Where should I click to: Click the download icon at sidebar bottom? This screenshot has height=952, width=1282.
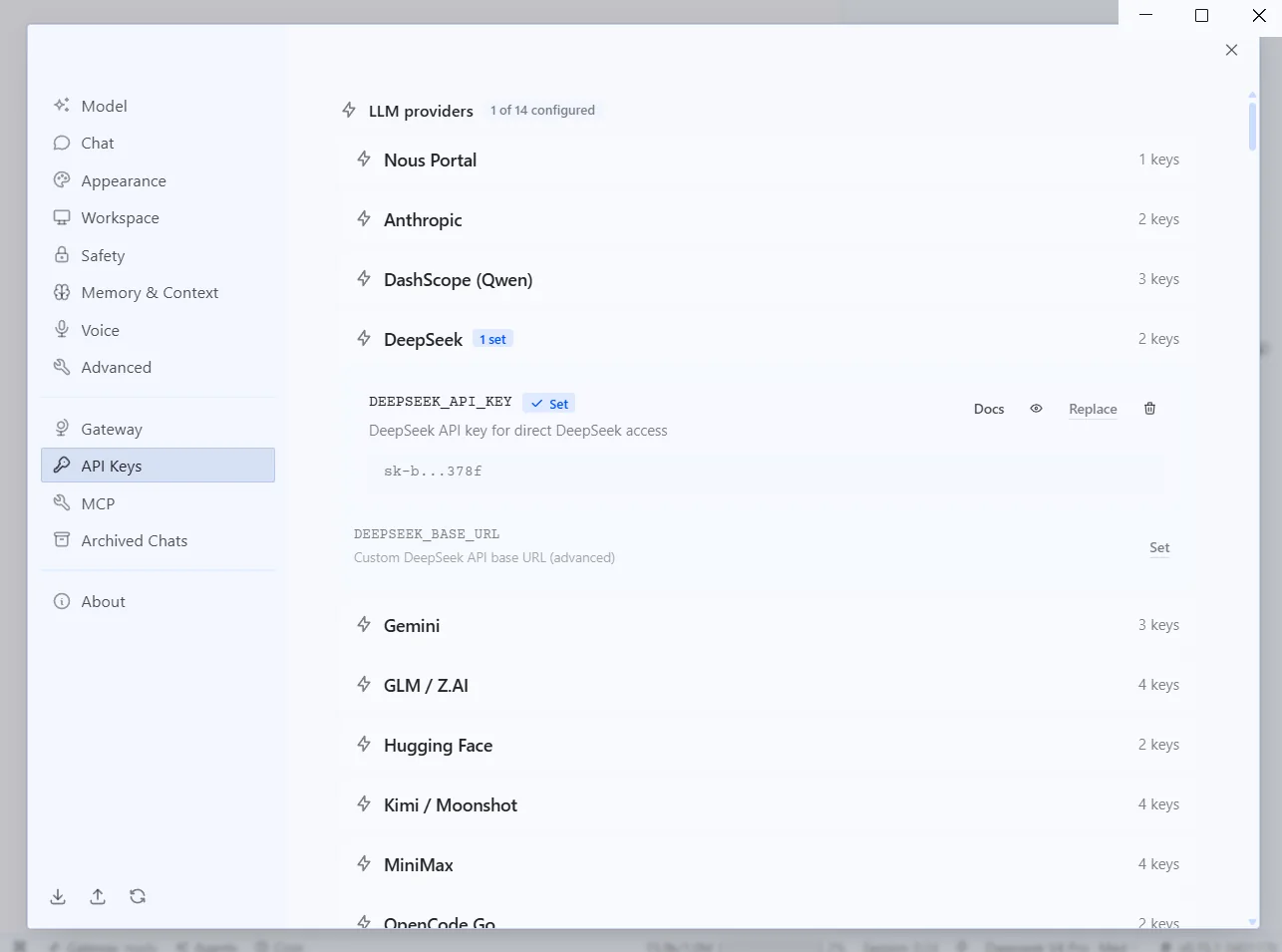click(x=58, y=896)
